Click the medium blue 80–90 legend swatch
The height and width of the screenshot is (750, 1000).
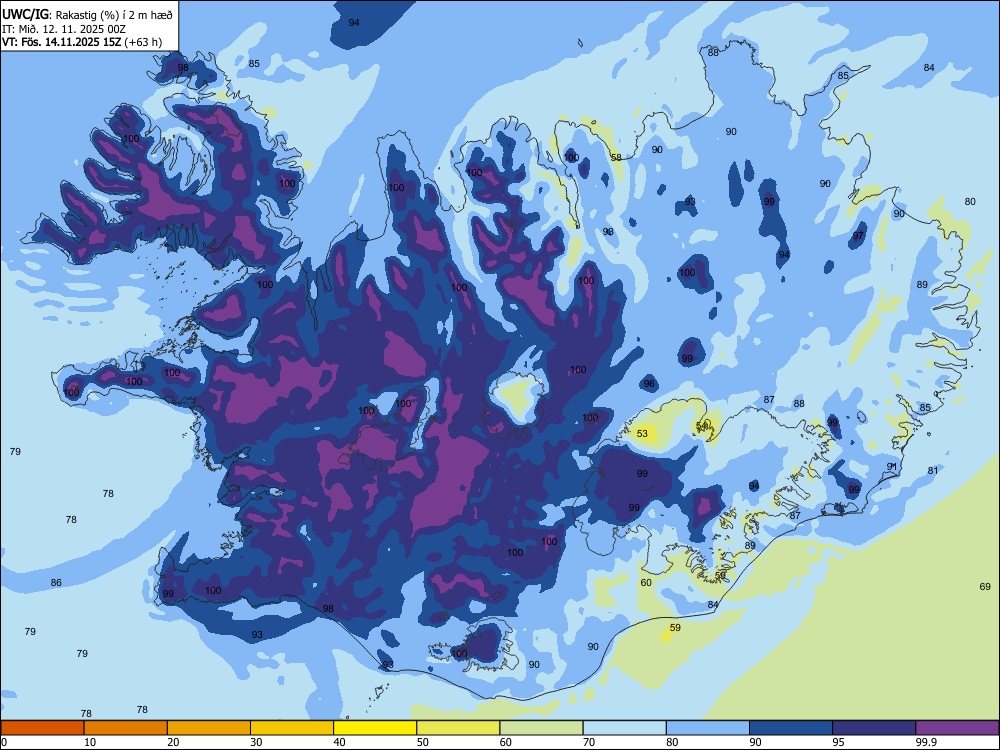[708, 728]
